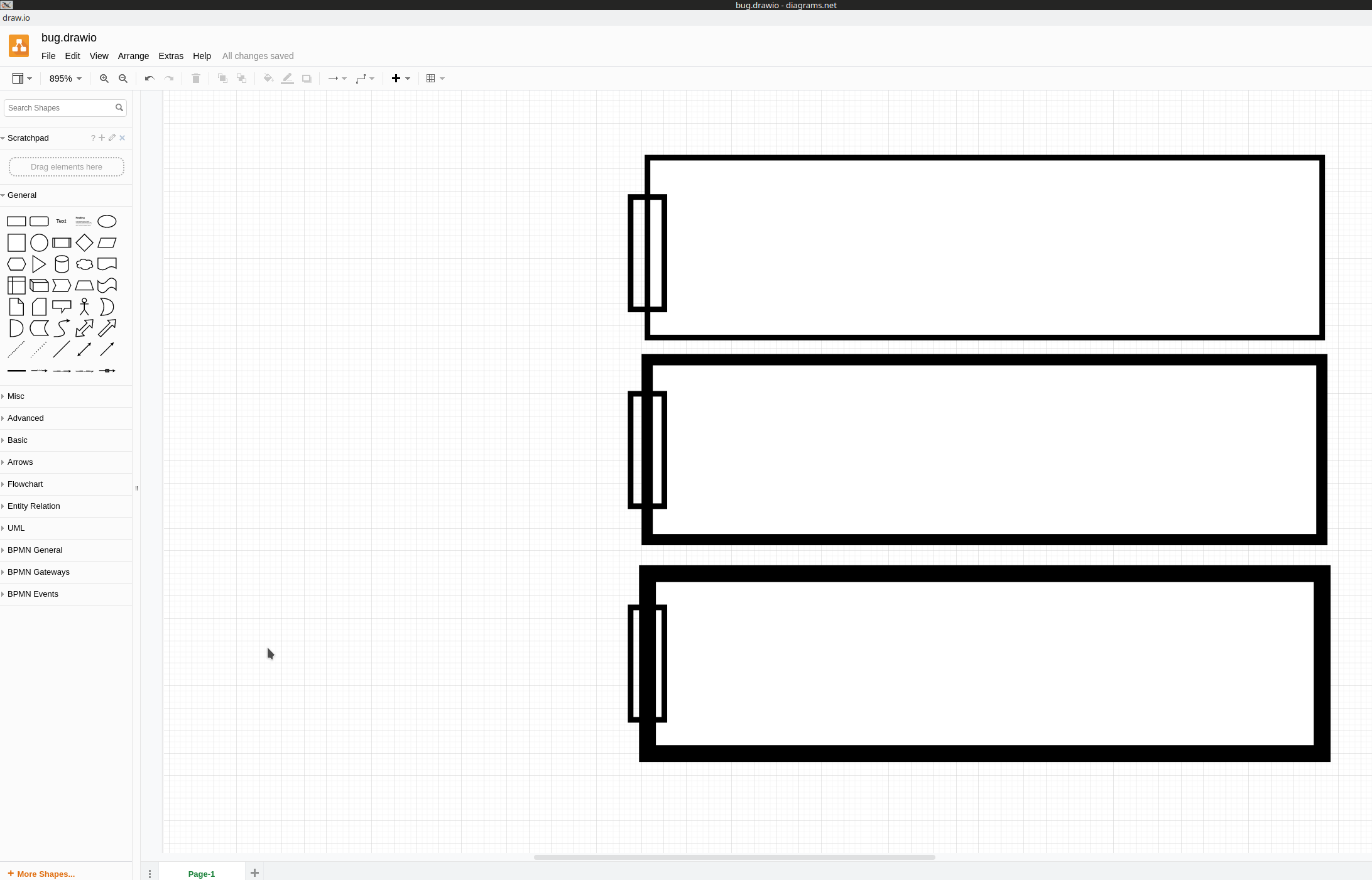Viewport: 1372px width, 880px height.
Task: Click the draw.io orange logo
Action: click(19, 46)
